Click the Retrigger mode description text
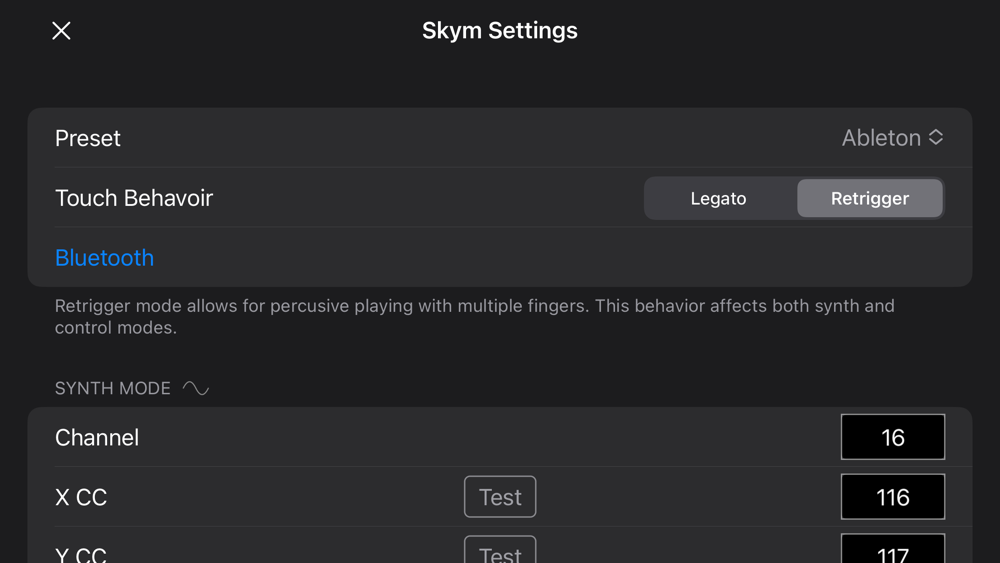The width and height of the screenshot is (1000, 563). pyautogui.click(x=474, y=316)
